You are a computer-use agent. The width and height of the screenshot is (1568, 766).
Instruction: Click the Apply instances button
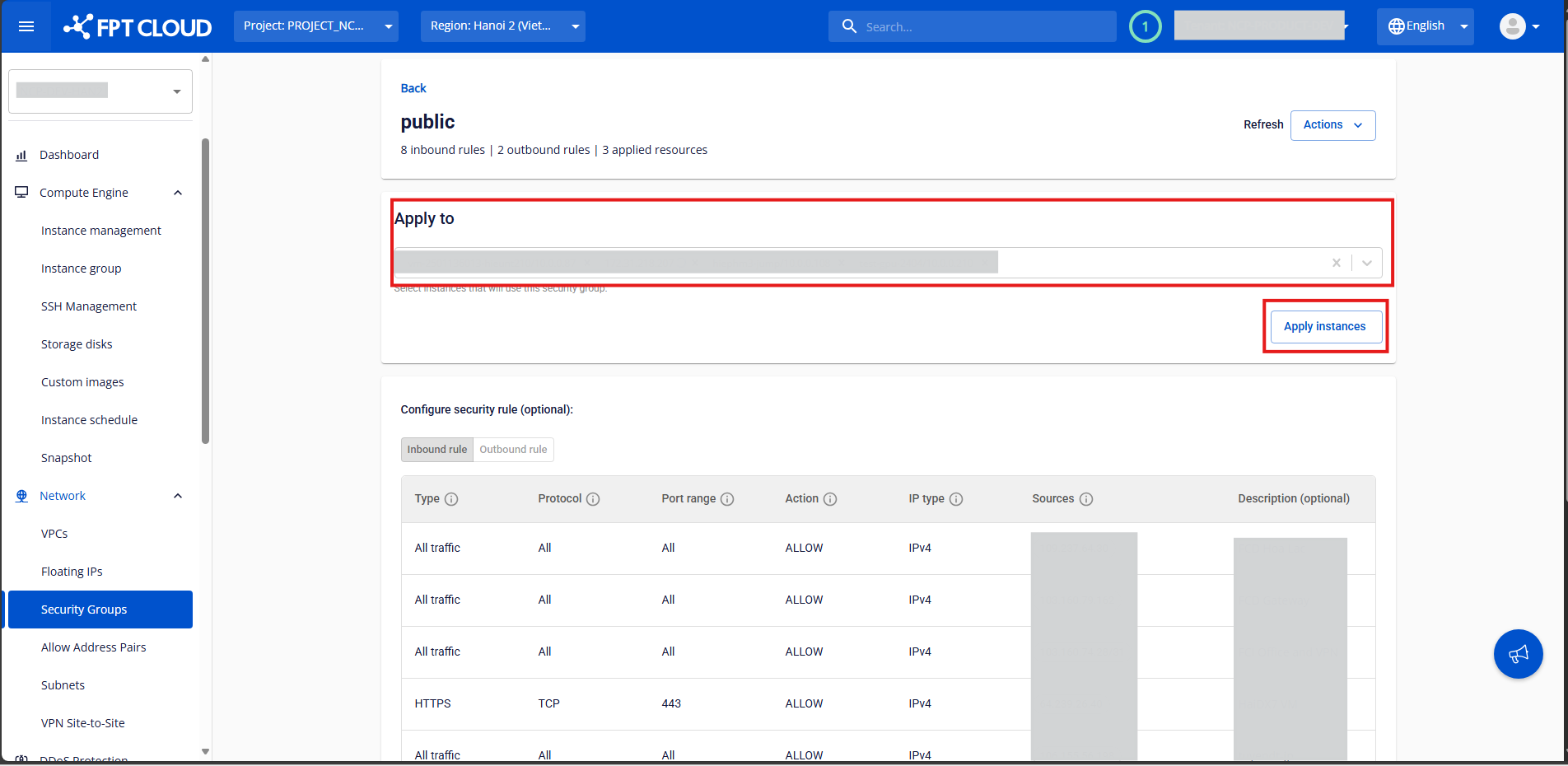coord(1324,327)
